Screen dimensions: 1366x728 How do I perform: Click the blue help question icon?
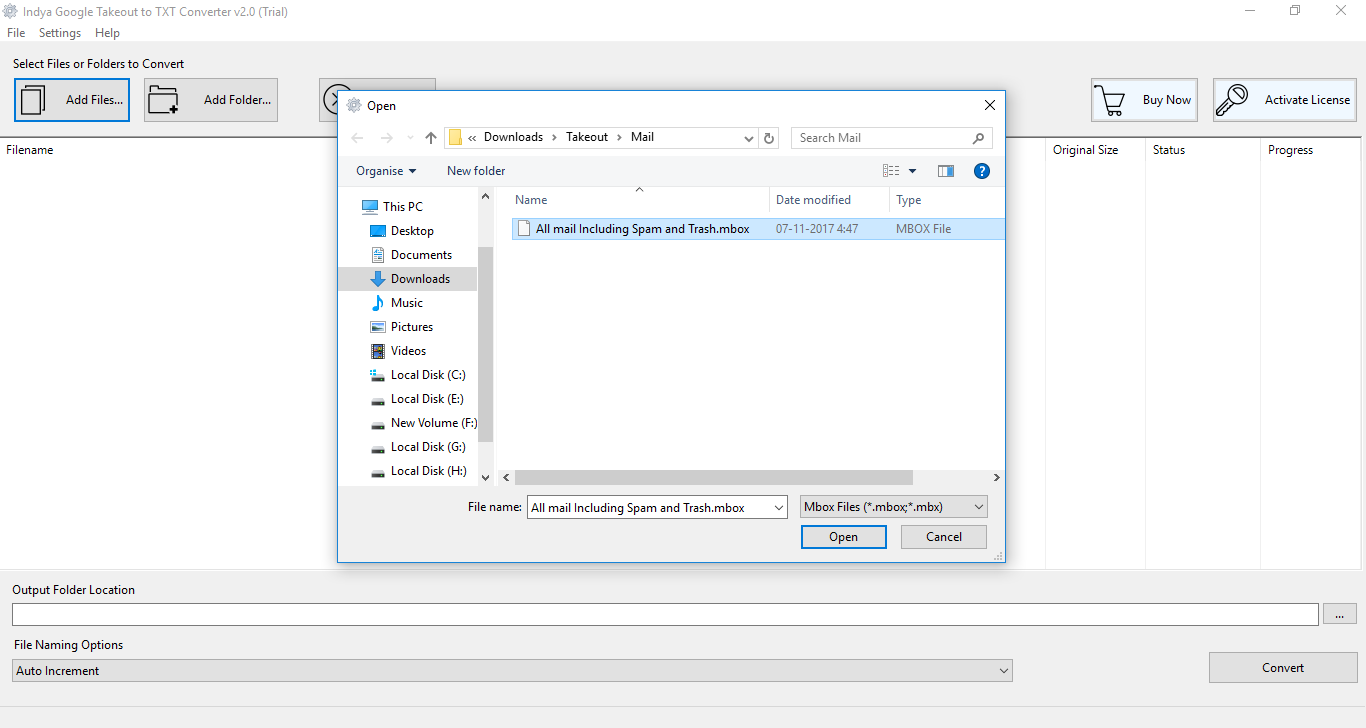982,171
